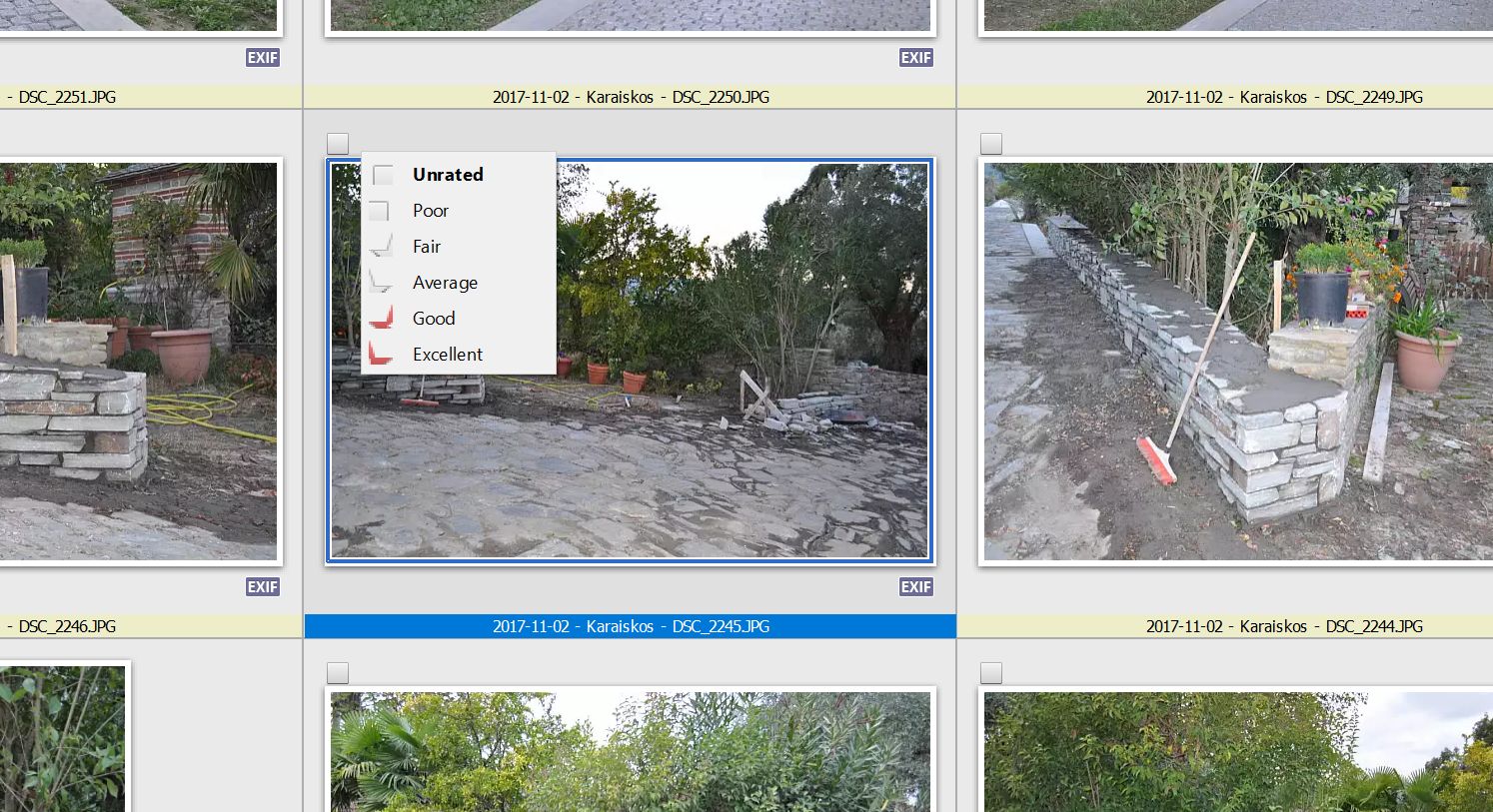Set the rating to Poor
The height and width of the screenshot is (812, 1493).
[x=459, y=211]
